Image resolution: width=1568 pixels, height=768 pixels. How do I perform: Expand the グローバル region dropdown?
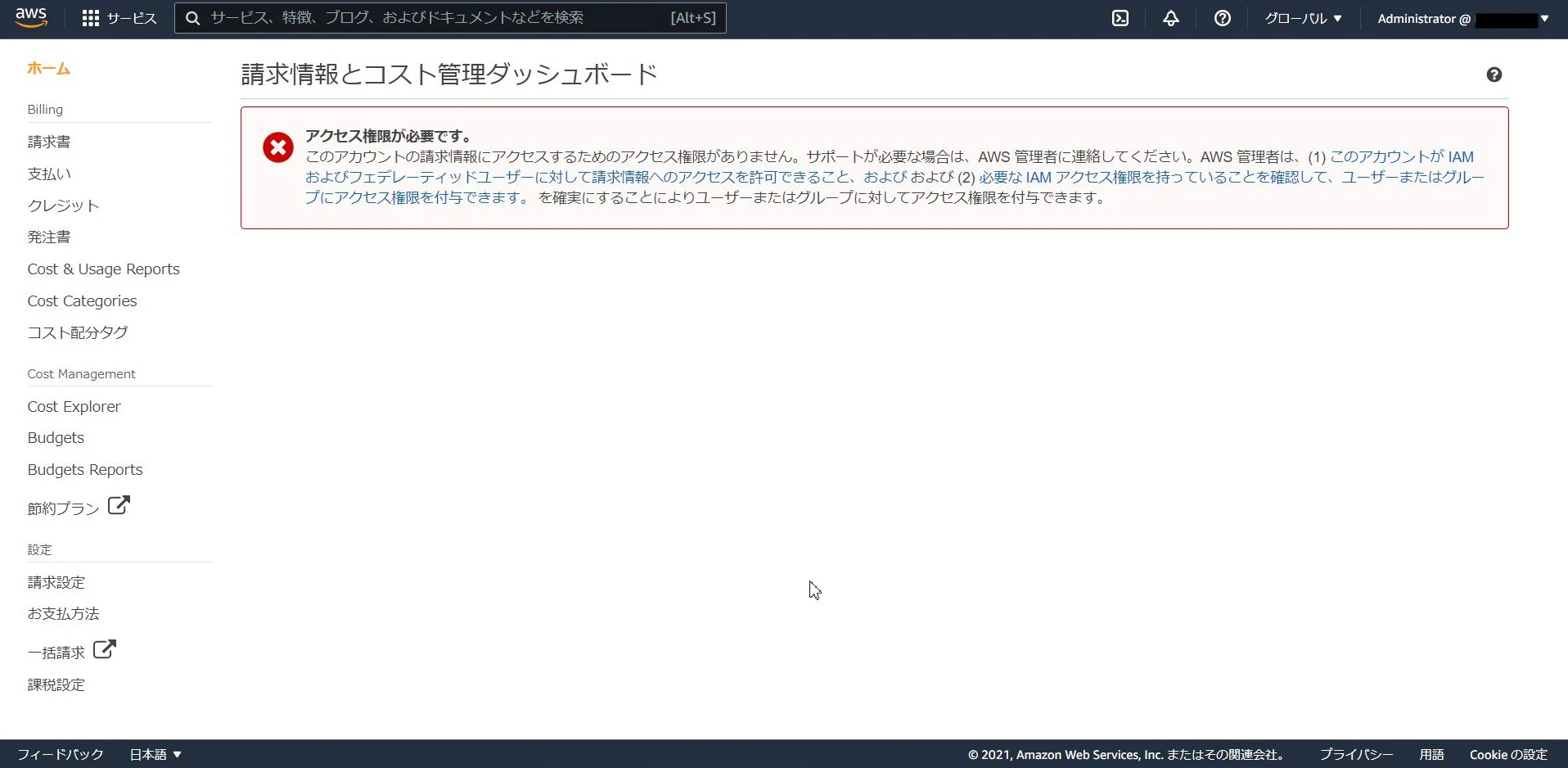[1303, 18]
